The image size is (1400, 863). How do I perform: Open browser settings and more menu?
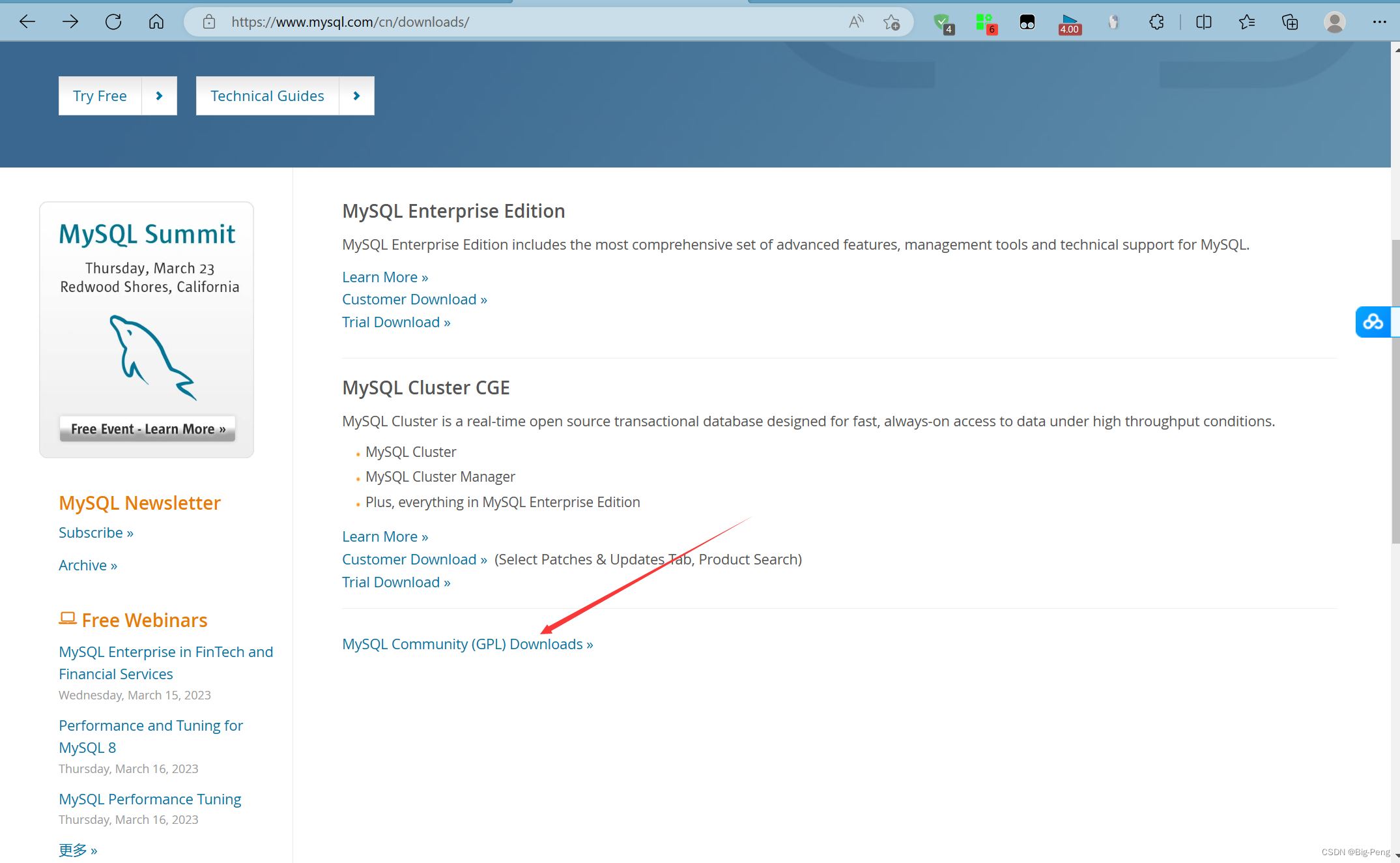pos(1379,22)
